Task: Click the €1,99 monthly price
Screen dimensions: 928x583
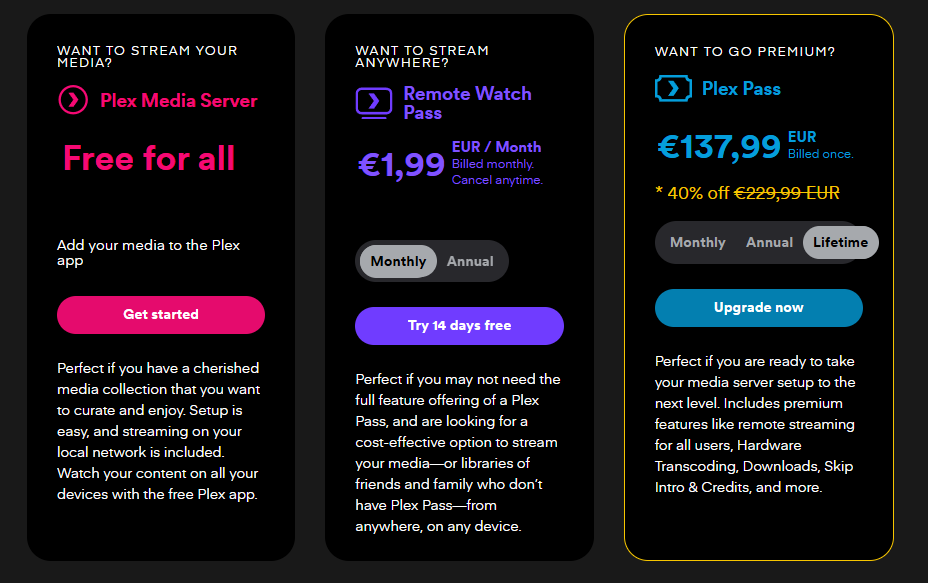Action: tap(401, 164)
